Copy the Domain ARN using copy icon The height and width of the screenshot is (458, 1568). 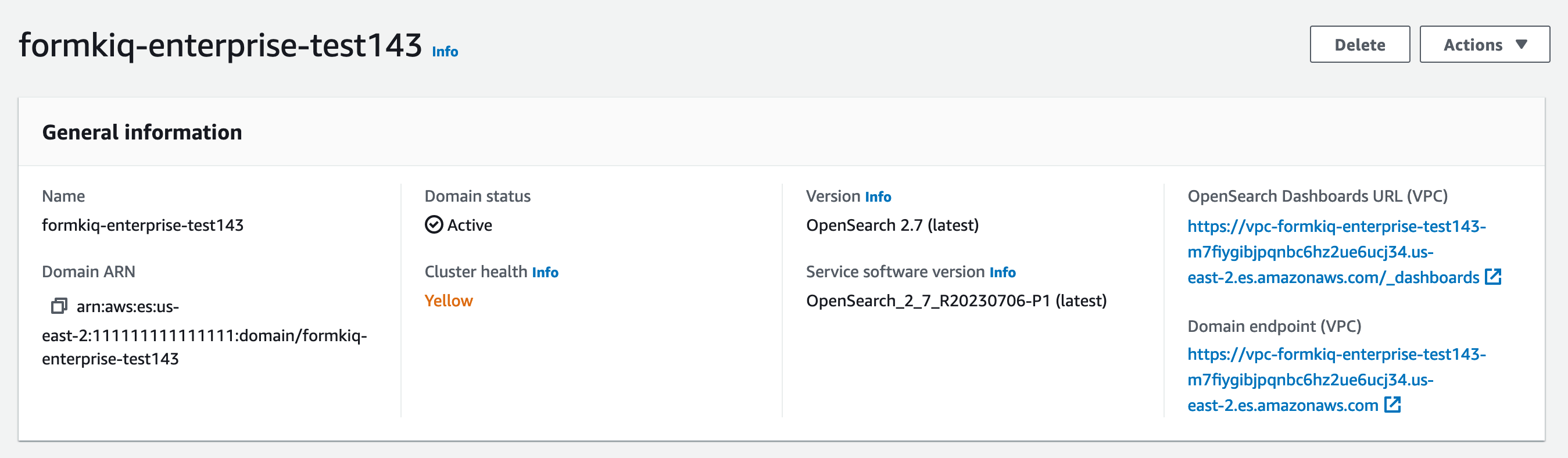tap(59, 306)
